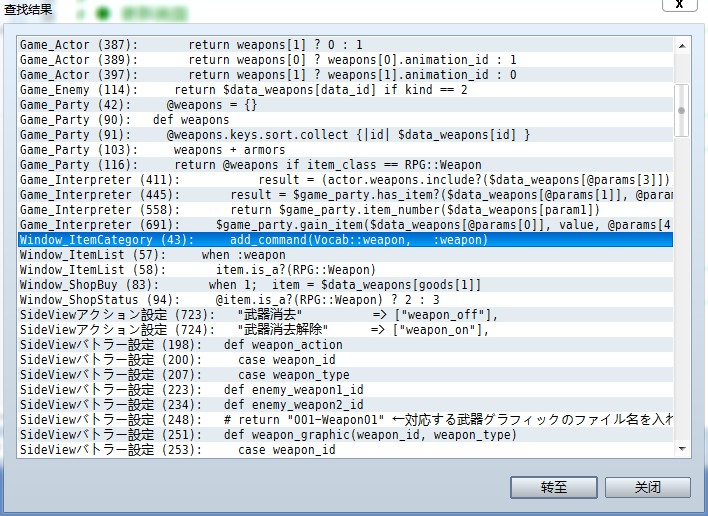Select result Game_Party (116)
The width and height of the screenshot is (708, 516).
pyautogui.click(x=345, y=164)
